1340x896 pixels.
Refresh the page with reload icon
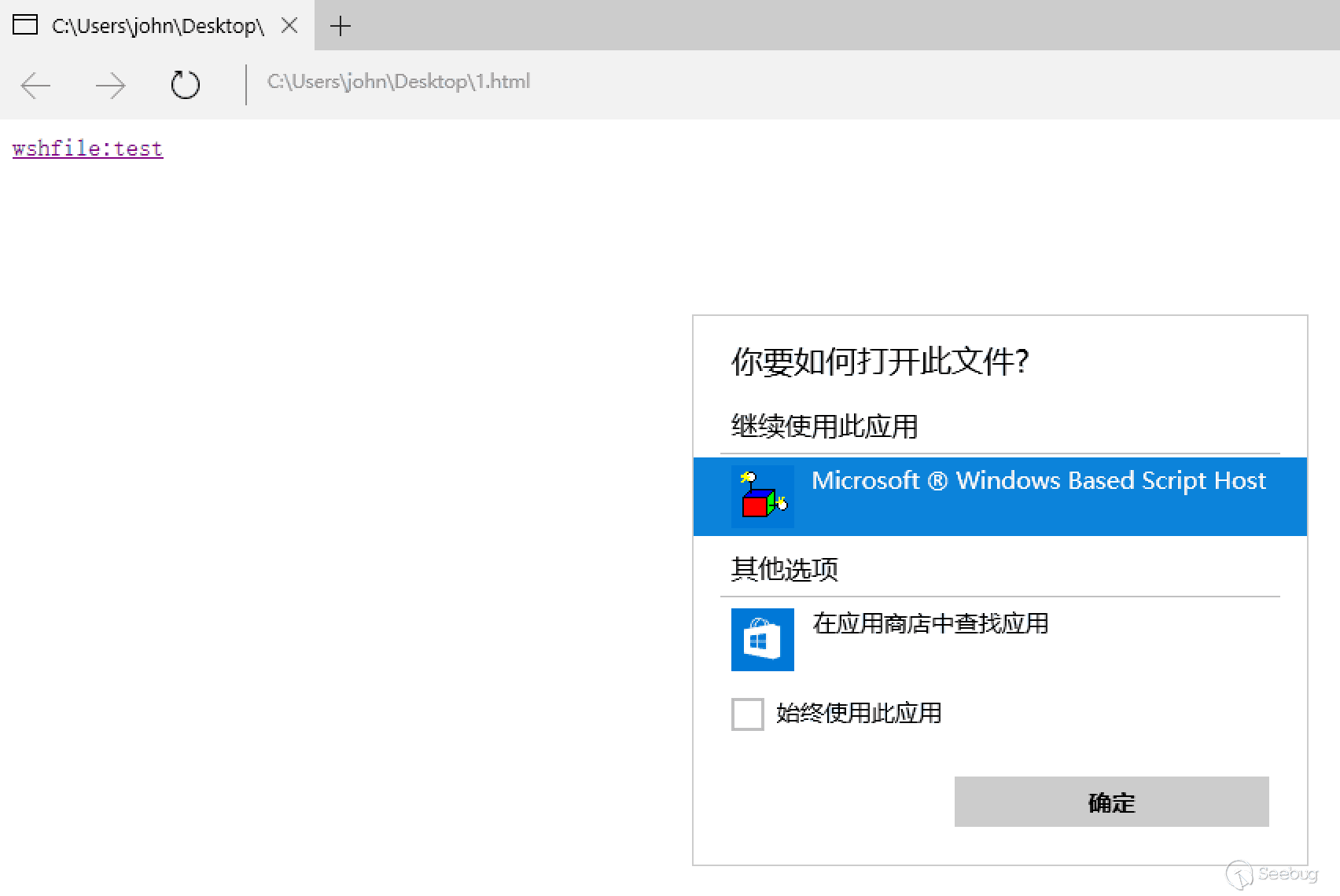(x=186, y=85)
